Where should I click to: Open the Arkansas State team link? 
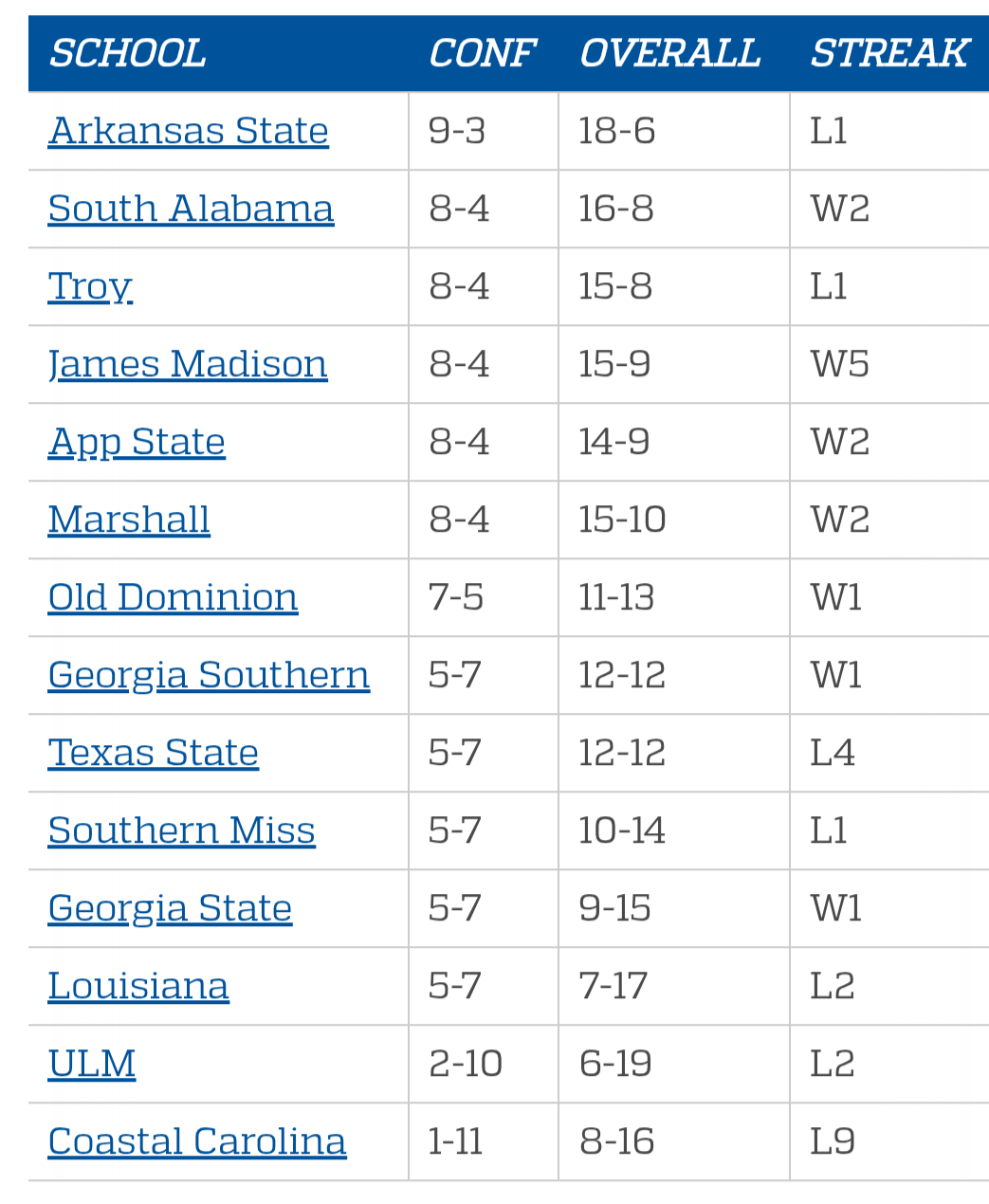click(x=189, y=131)
